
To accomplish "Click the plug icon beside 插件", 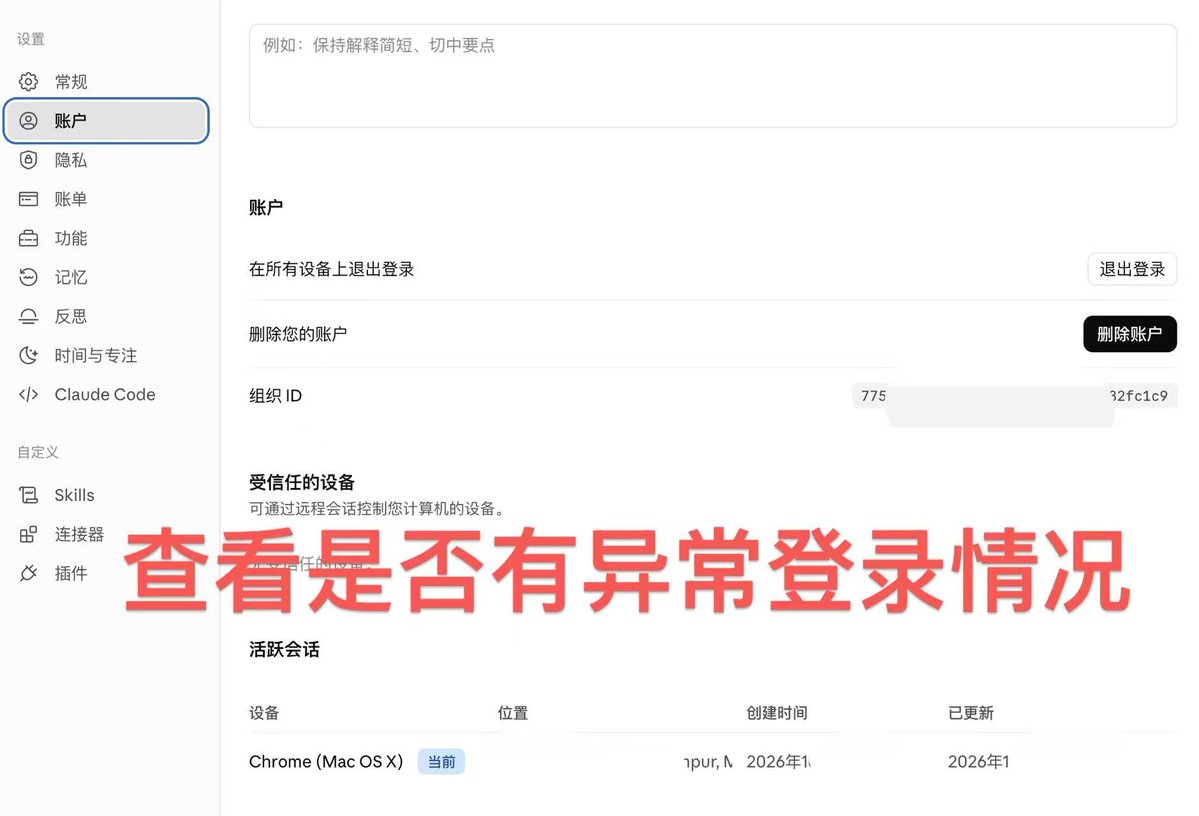I will 28,573.
